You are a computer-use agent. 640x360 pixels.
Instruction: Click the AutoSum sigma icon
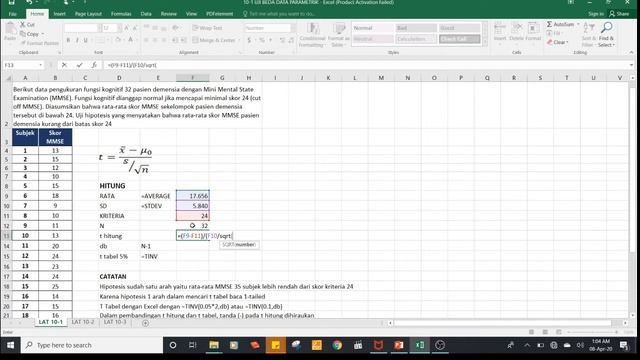click(x=549, y=24)
